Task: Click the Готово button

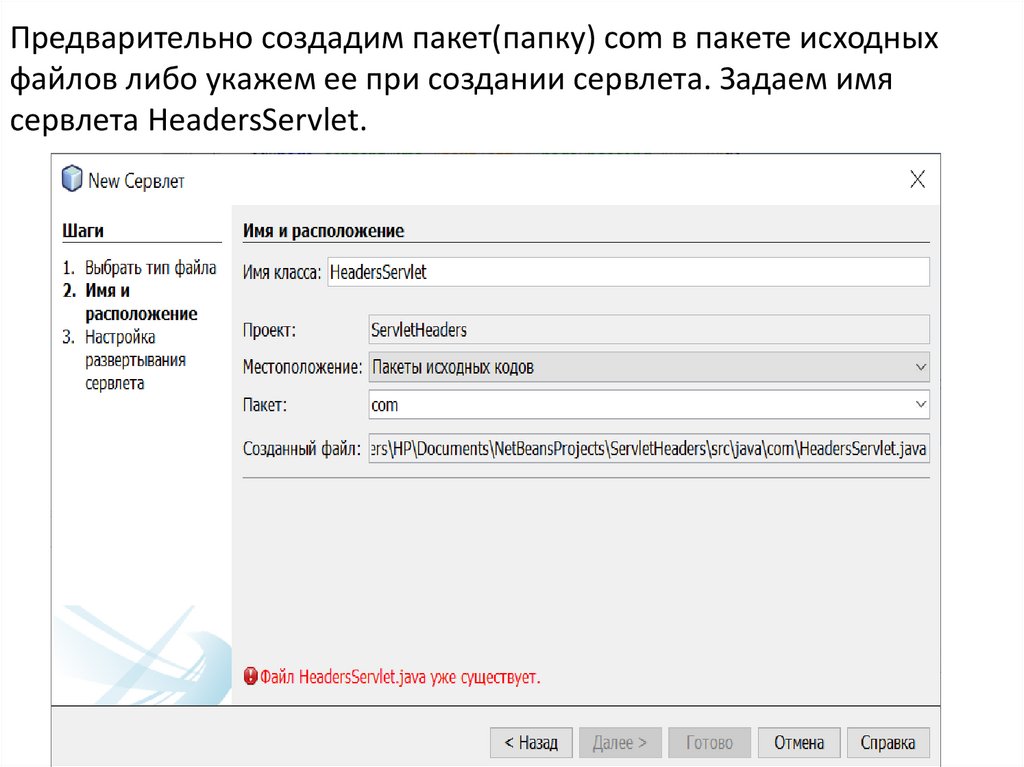Action: click(709, 743)
